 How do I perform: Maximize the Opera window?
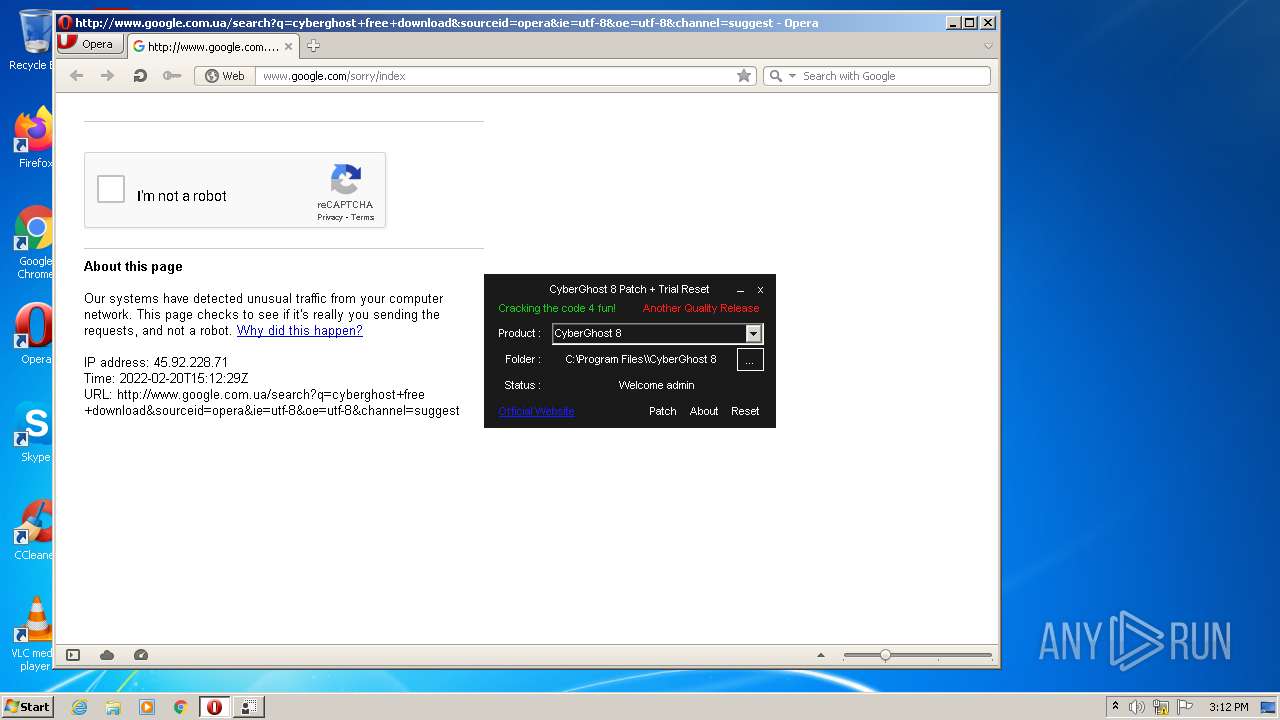coord(970,23)
